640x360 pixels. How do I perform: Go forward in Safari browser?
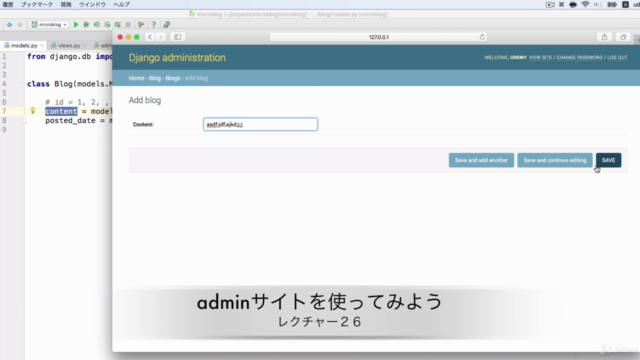[x=160, y=37]
